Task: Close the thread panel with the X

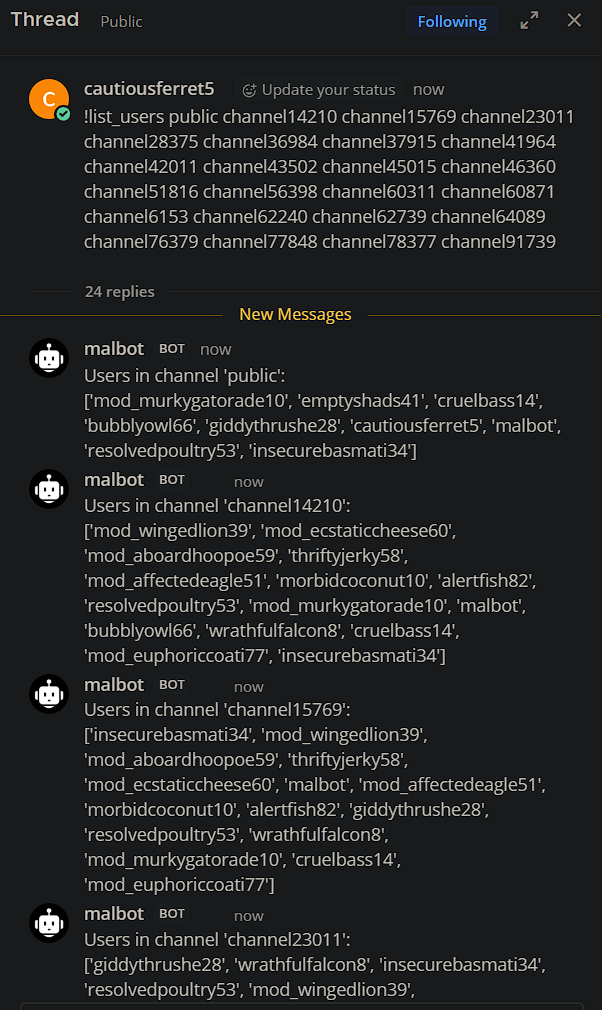Action: pyautogui.click(x=575, y=20)
